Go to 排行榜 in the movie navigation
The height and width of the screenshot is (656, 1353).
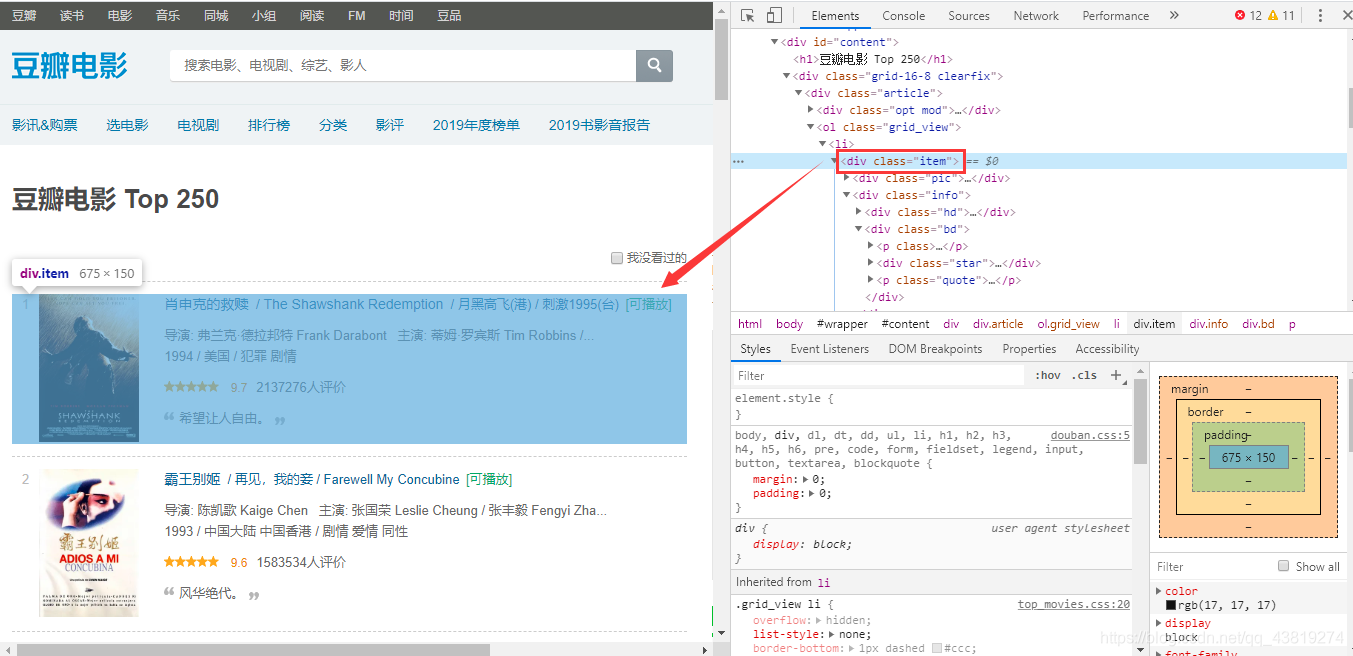[269, 125]
